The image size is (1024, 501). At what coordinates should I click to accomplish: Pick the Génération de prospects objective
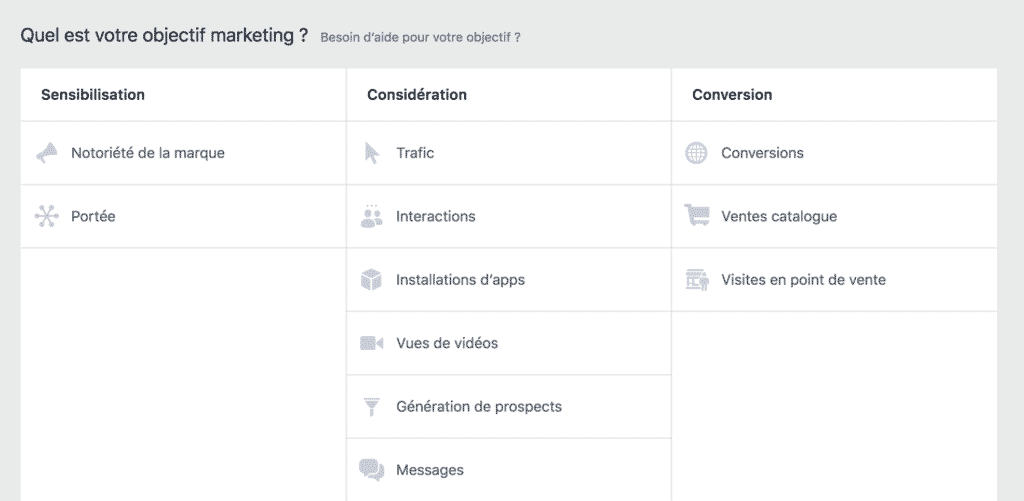click(x=479, y=406)
